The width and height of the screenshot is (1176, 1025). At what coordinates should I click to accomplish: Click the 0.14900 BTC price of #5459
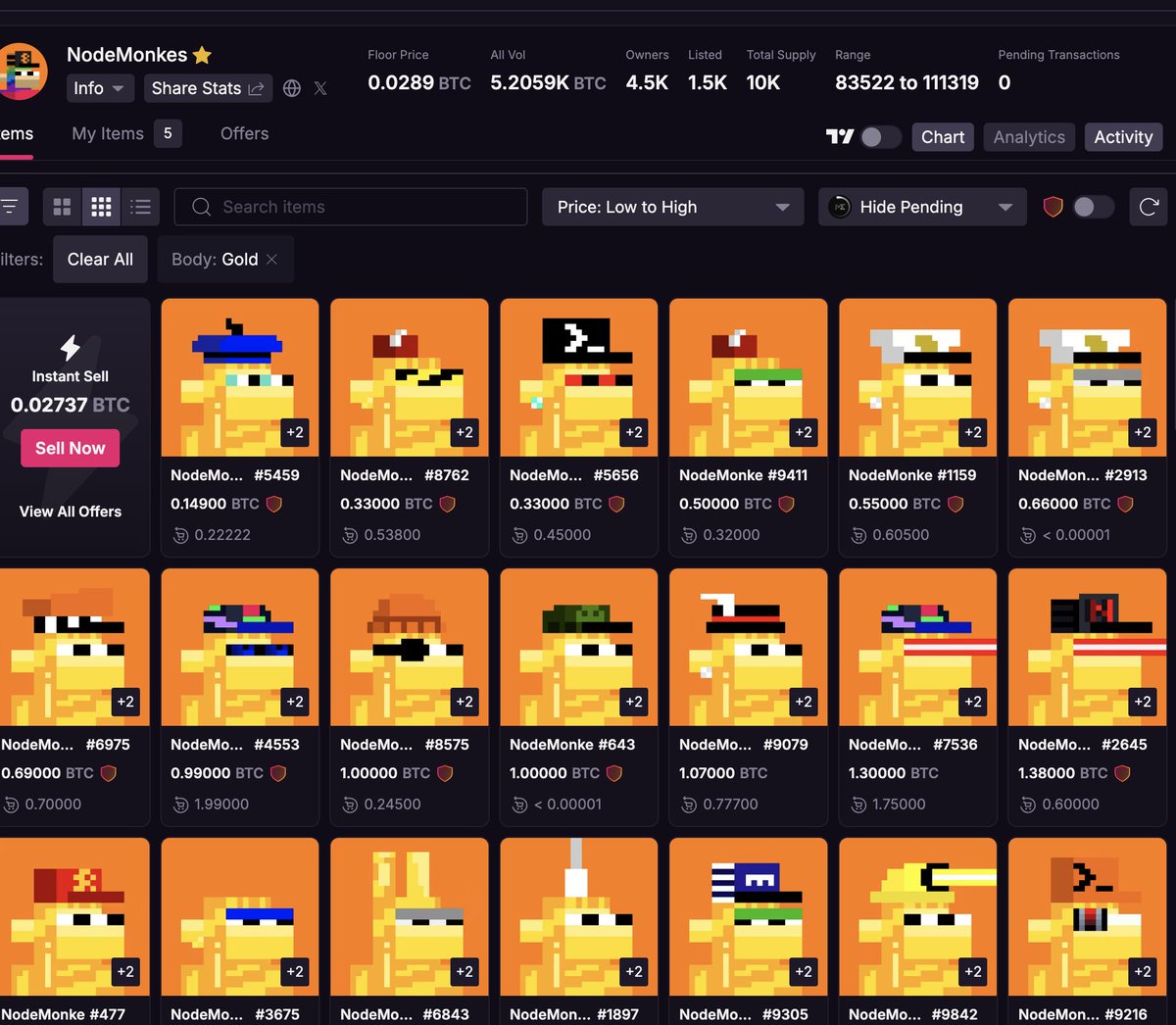(215, 504)
